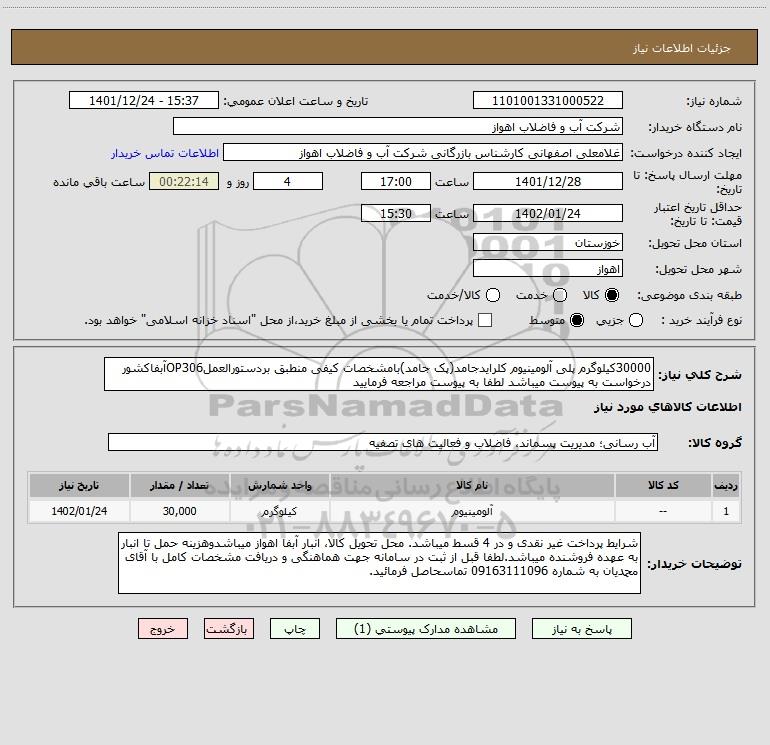Click the deadline hour field 17:00
770x745 pixels.
(x=396, y=181)
